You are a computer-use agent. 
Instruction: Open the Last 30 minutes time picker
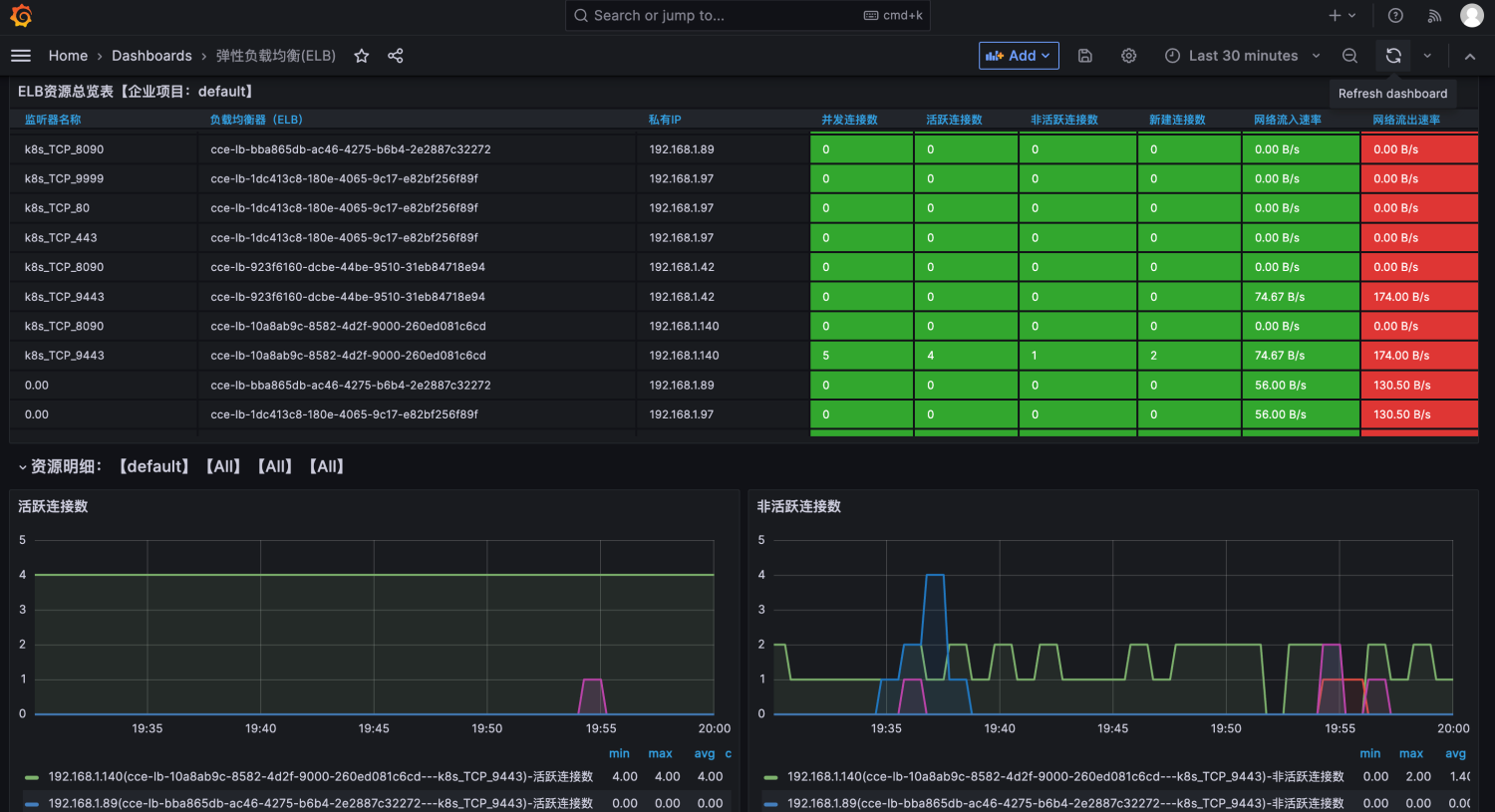(x=1242, y=56)
